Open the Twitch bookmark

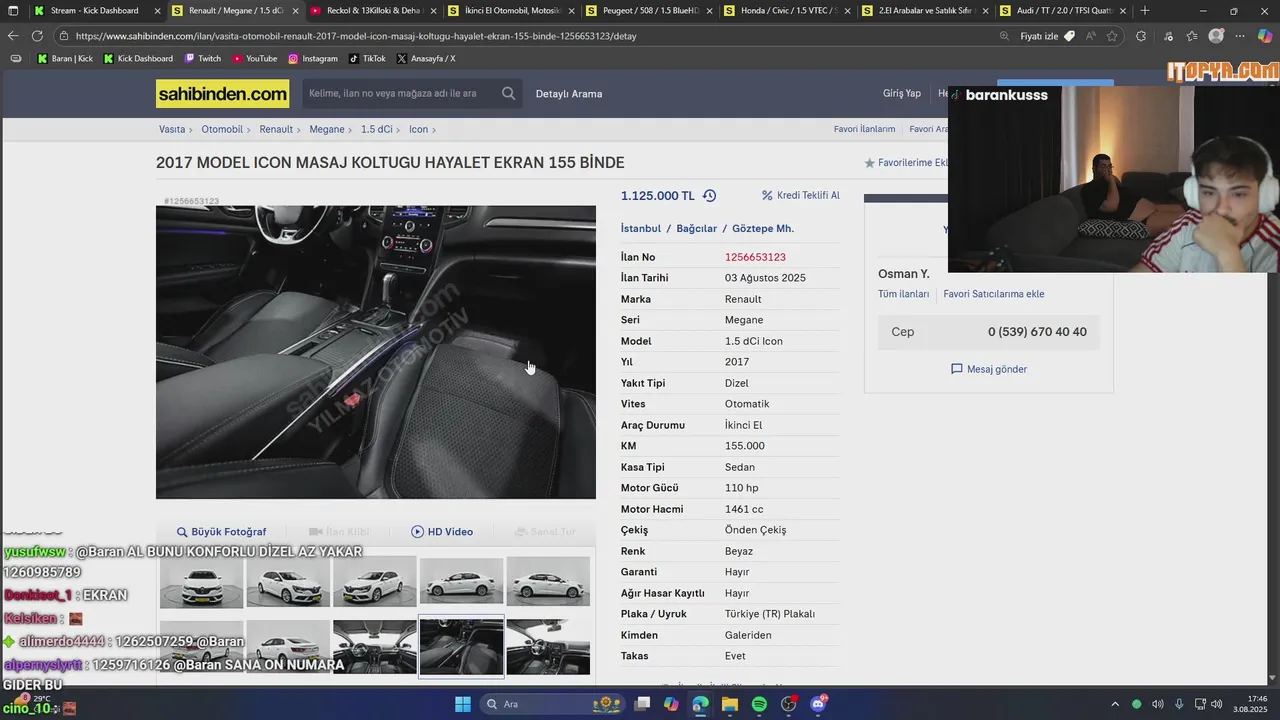click(x=203, y=59)
